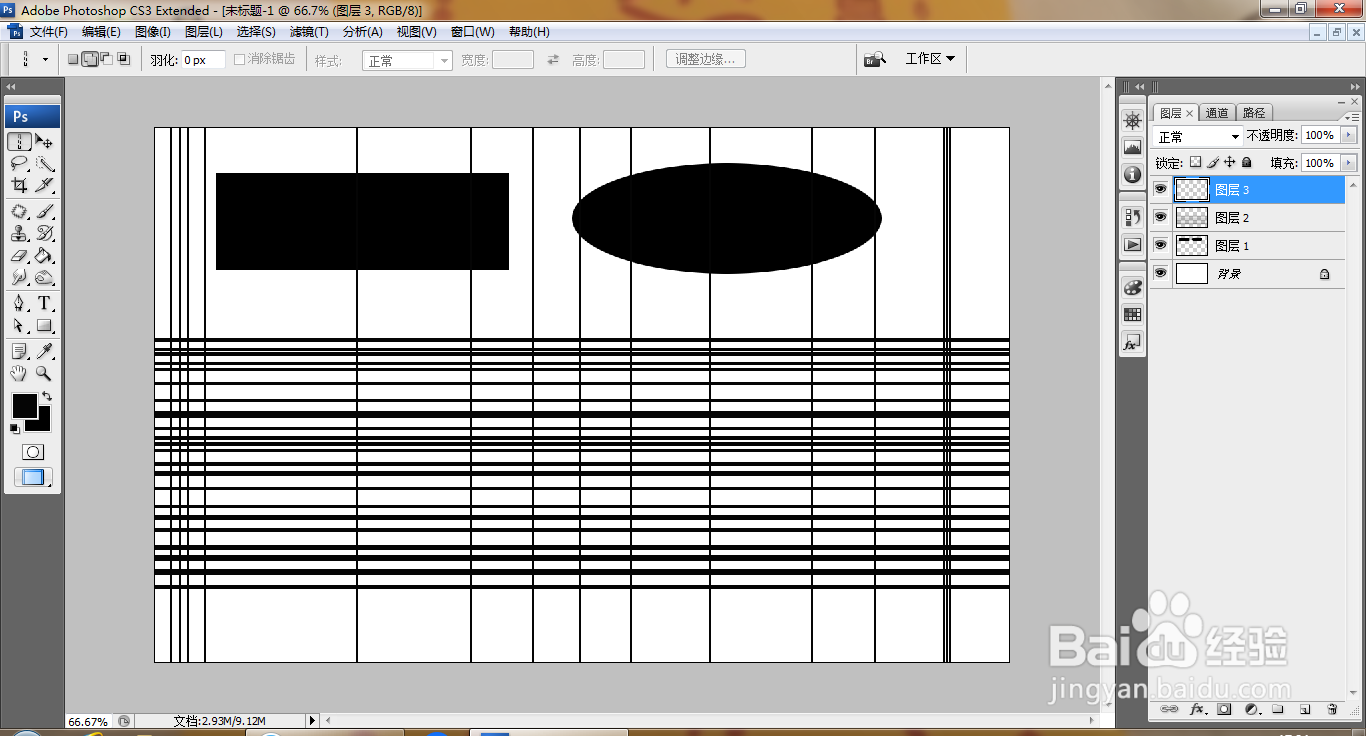Select the Path Selection tool
Screen dimensions: 1366x736
tap(20, 326)
